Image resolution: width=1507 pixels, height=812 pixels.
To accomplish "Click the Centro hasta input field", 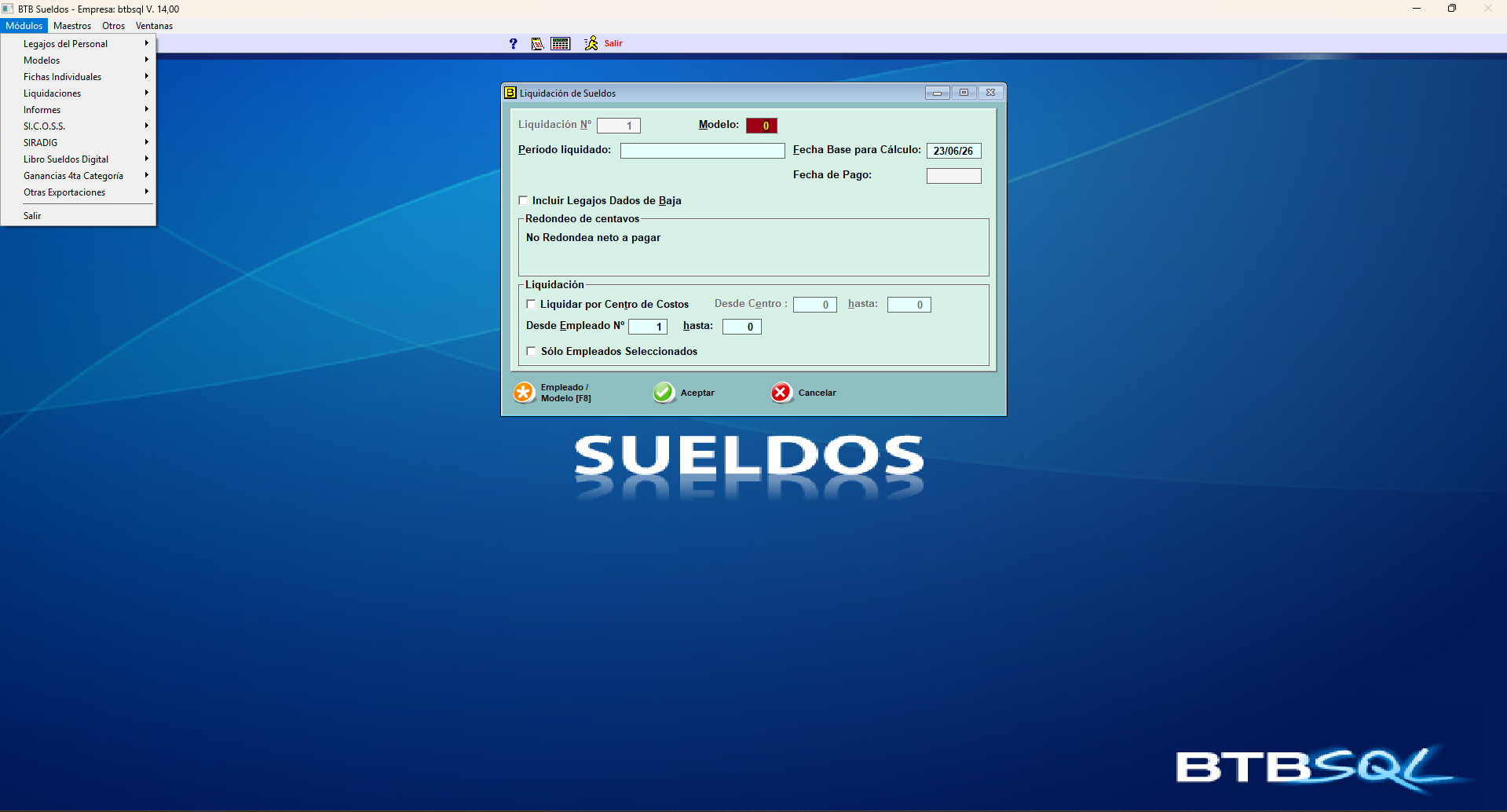I will point(909,305).
